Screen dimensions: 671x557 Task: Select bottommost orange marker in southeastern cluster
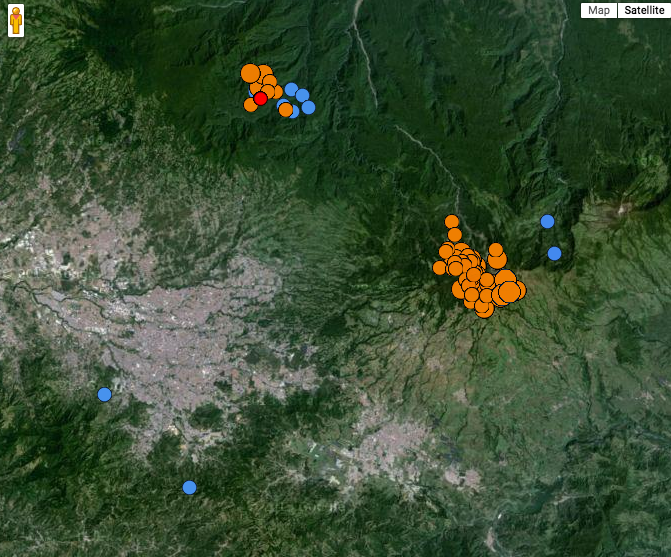click(x=484, y=308)
